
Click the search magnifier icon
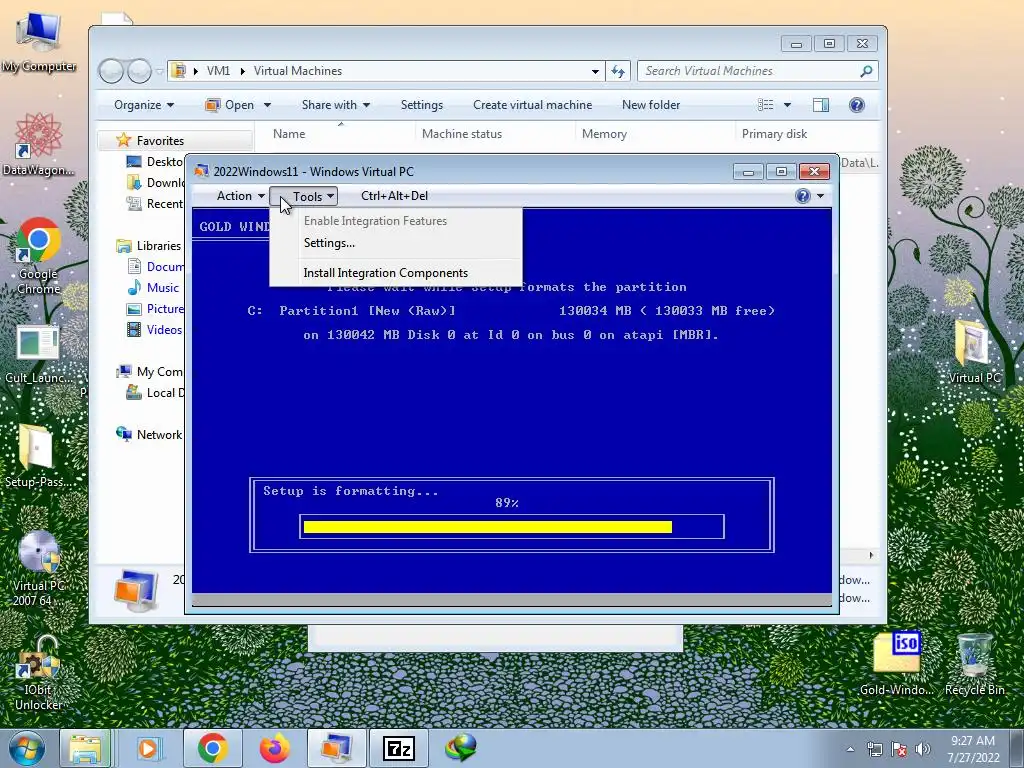click(867, 71)
